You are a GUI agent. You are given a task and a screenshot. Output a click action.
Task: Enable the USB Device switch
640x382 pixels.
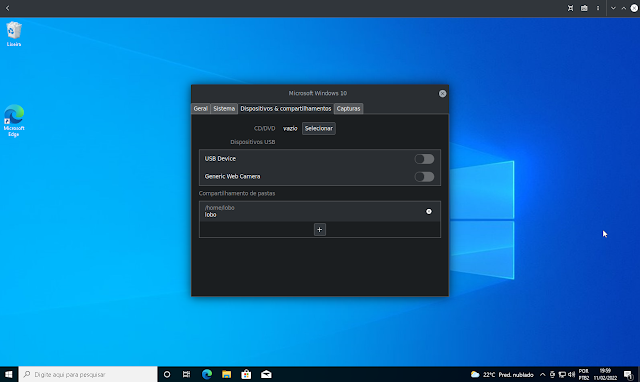pos(424,159)
